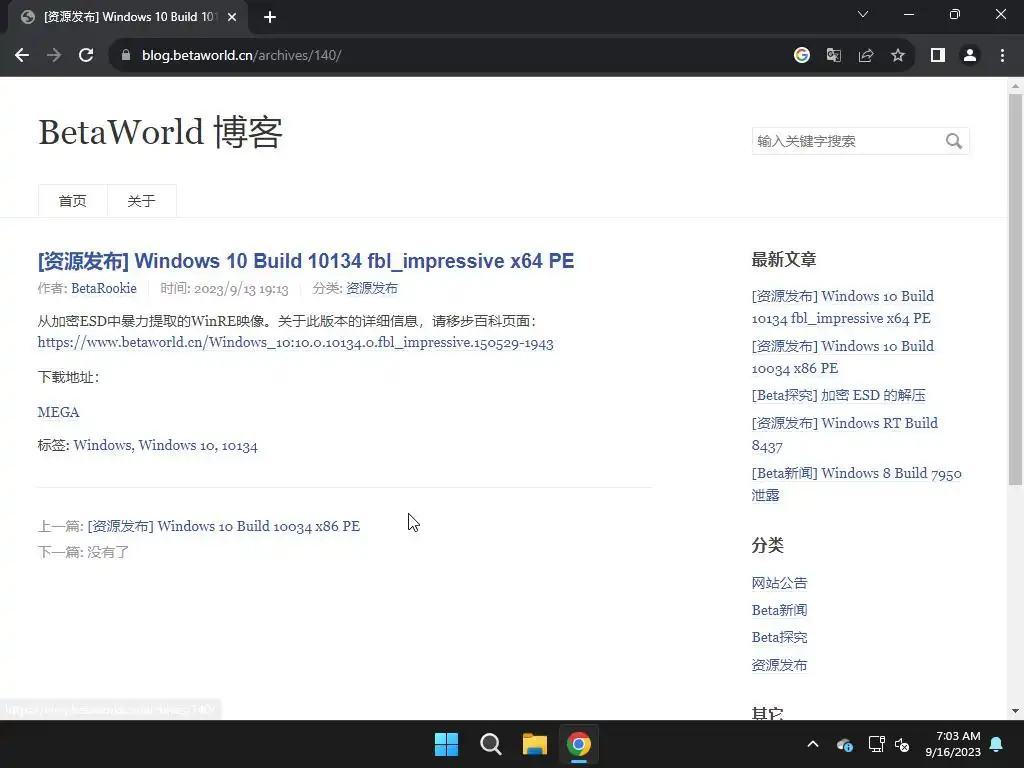Click the address bar URL

(242, 56)
